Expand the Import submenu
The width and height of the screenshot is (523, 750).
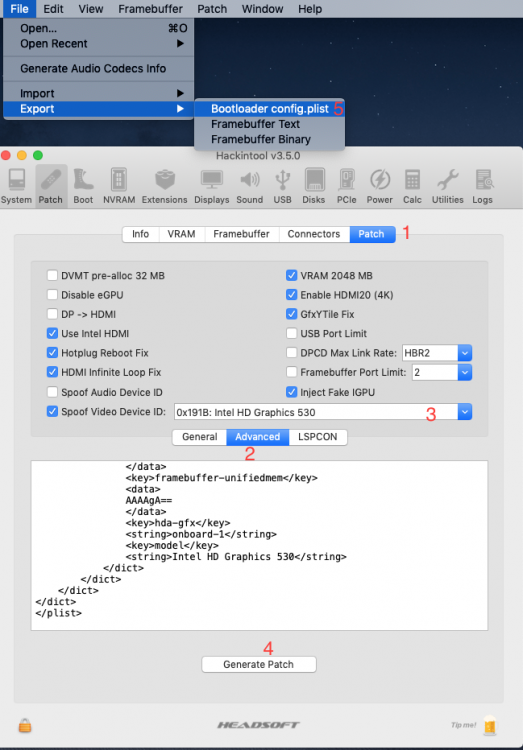point(99,93)
